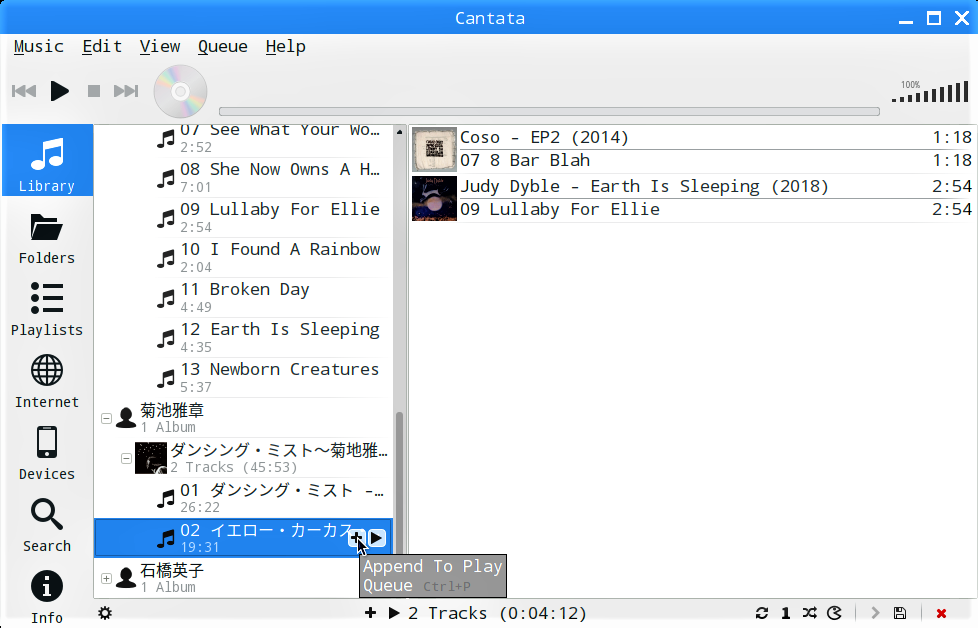Clear the play queue with red X
The height and width of the screenshot is (628, 978).
[941, 614]
